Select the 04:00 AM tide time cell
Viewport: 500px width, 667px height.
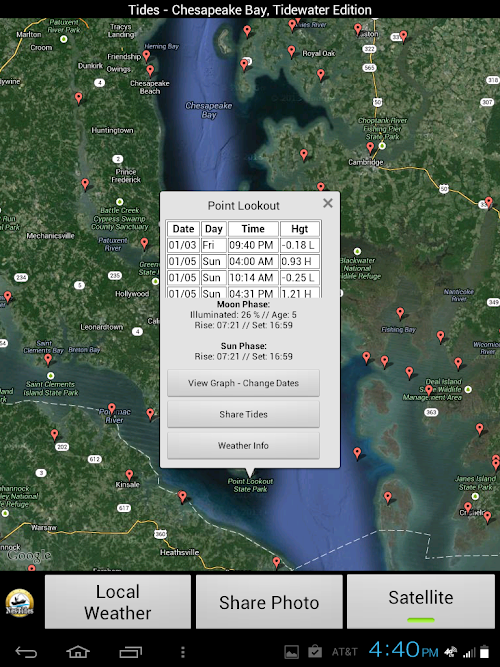point(253,261)
